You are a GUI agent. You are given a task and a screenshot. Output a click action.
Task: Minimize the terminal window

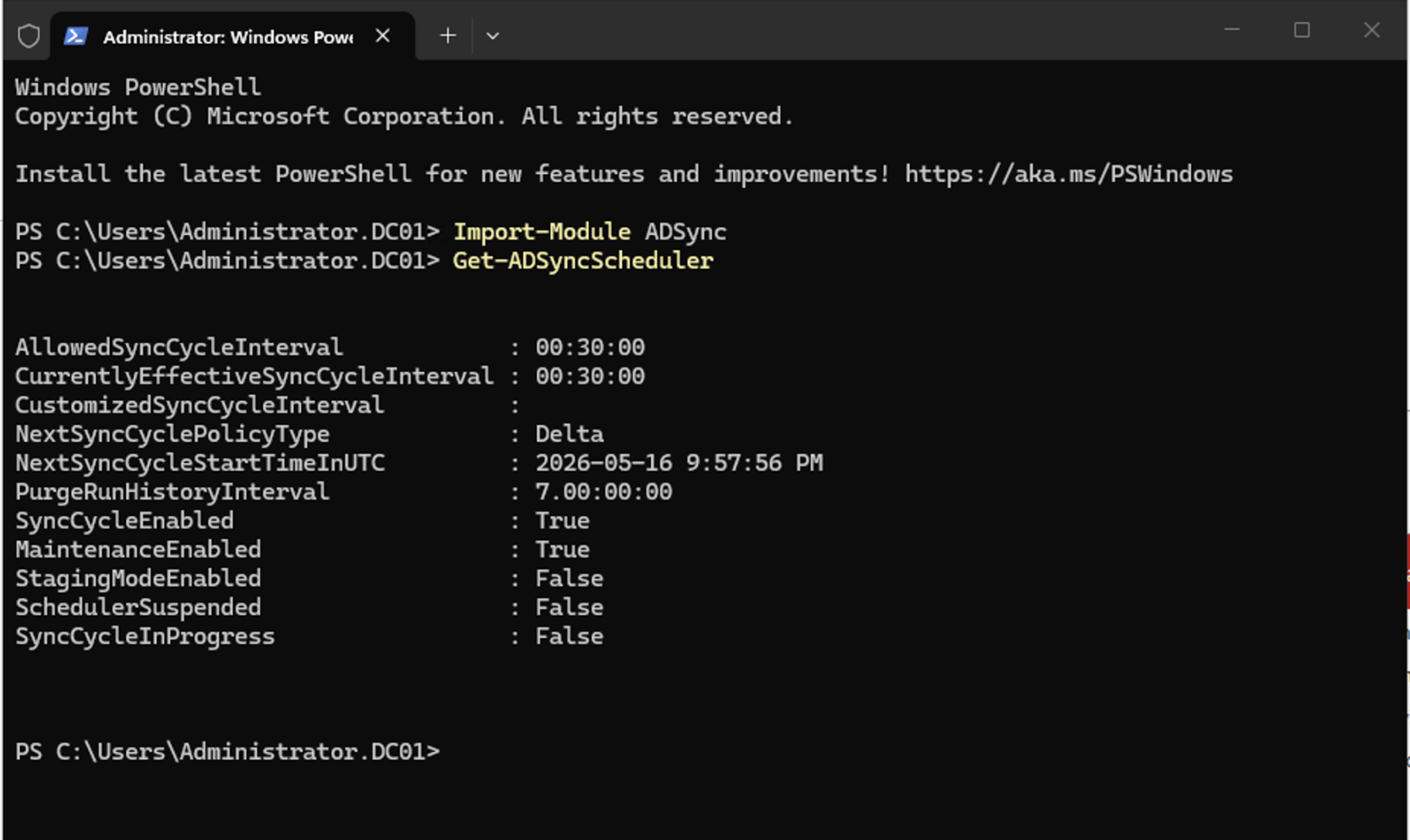point(1232,30)
